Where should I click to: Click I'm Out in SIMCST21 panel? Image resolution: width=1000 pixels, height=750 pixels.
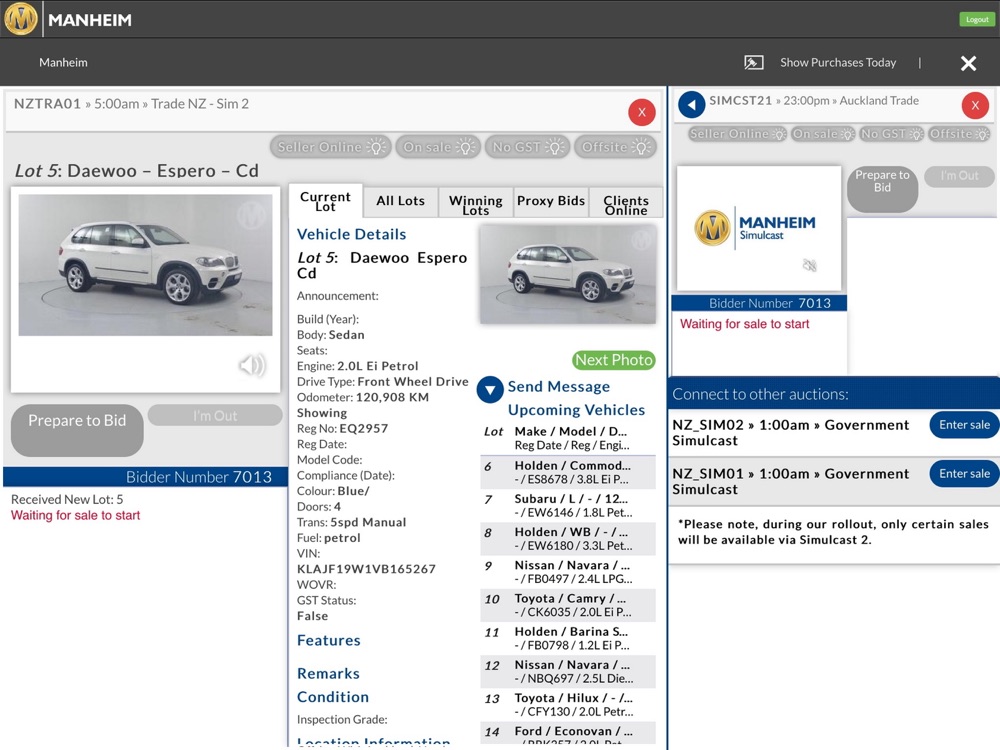959,176
